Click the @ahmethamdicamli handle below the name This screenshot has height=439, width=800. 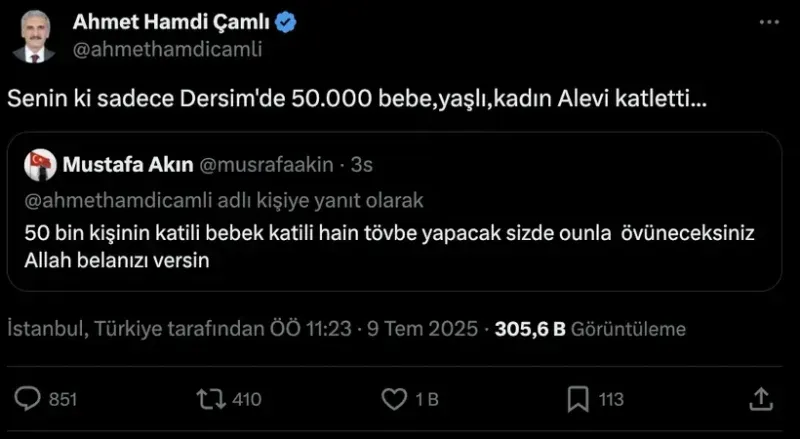[169, 49]
